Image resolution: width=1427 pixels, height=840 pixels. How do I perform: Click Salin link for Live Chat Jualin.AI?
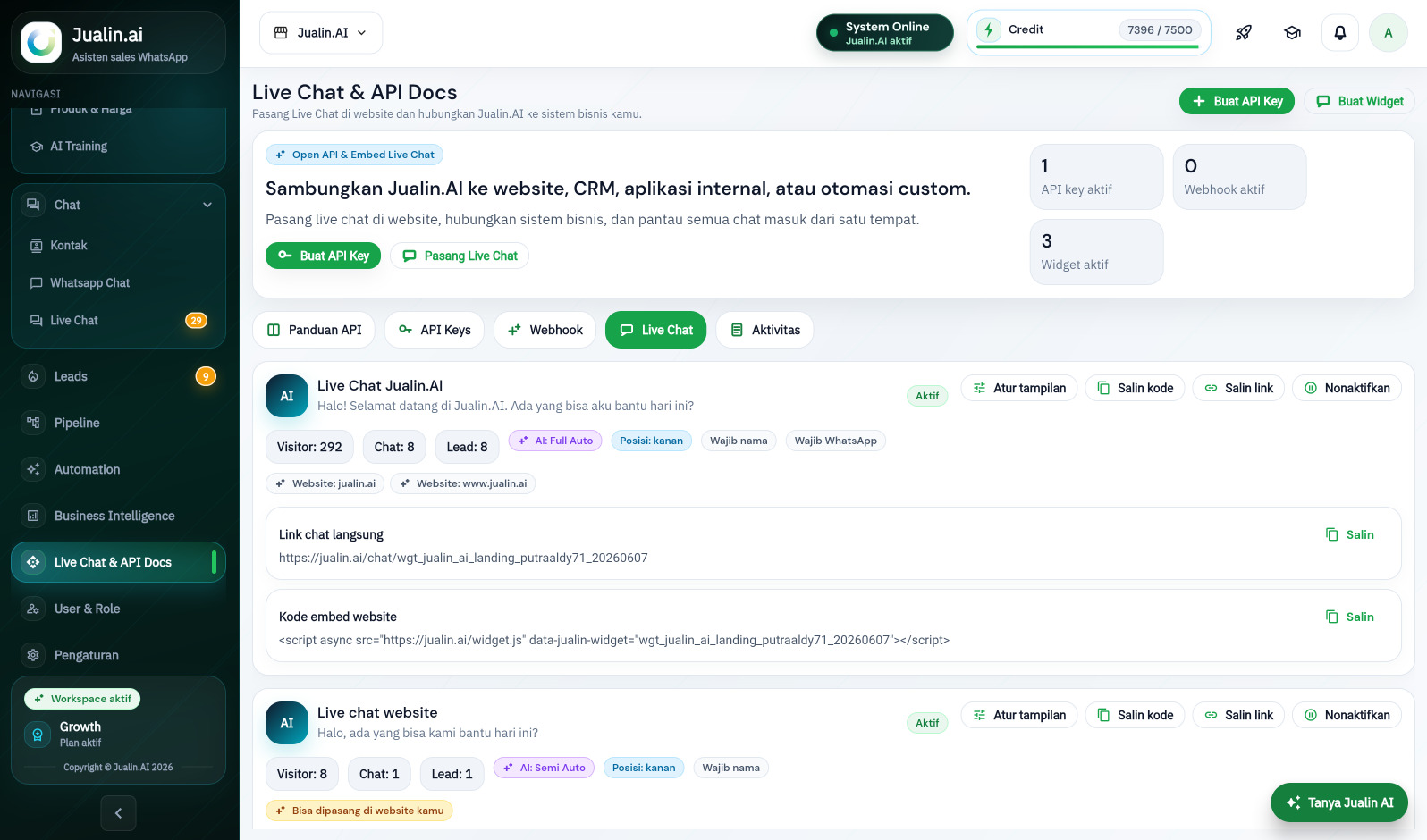click(x=1239, y=388)
